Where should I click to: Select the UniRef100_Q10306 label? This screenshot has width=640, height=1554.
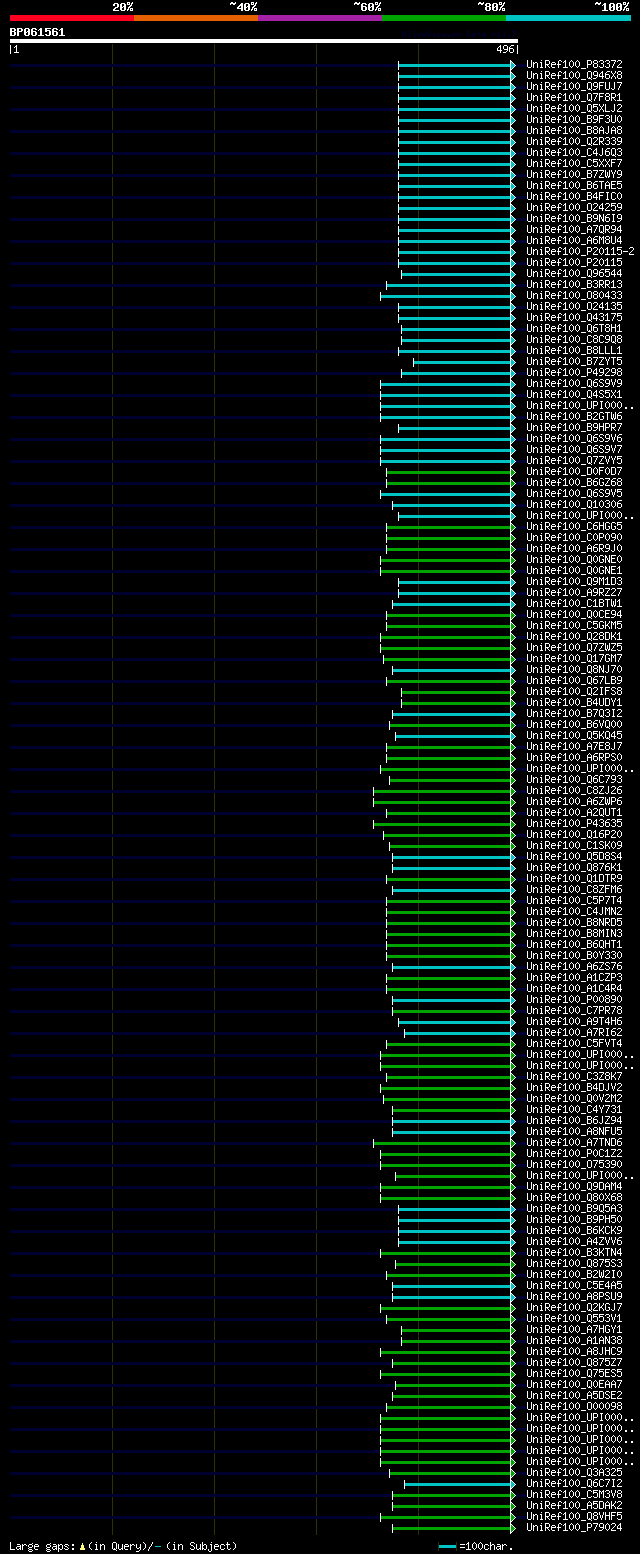(x=574, y=505)
